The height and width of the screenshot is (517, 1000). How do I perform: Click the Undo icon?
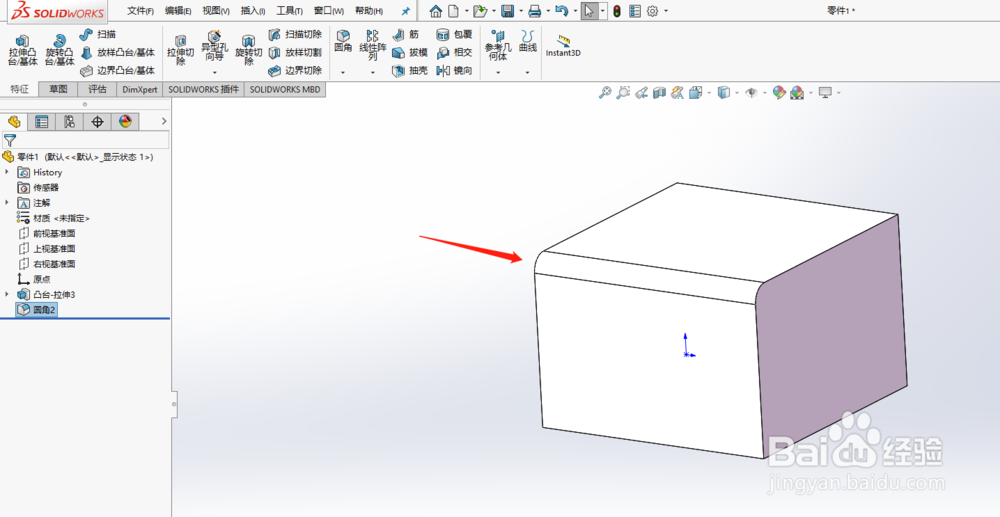[x=562, y=11]
